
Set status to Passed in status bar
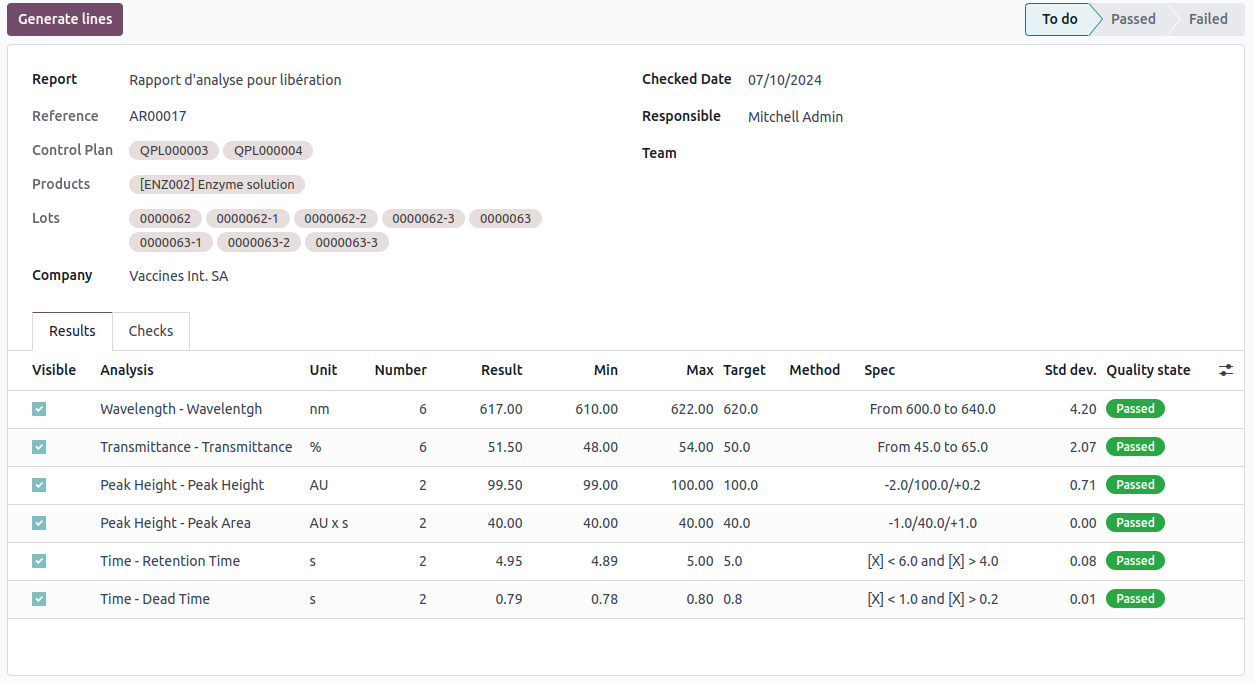pos(1132,19)
